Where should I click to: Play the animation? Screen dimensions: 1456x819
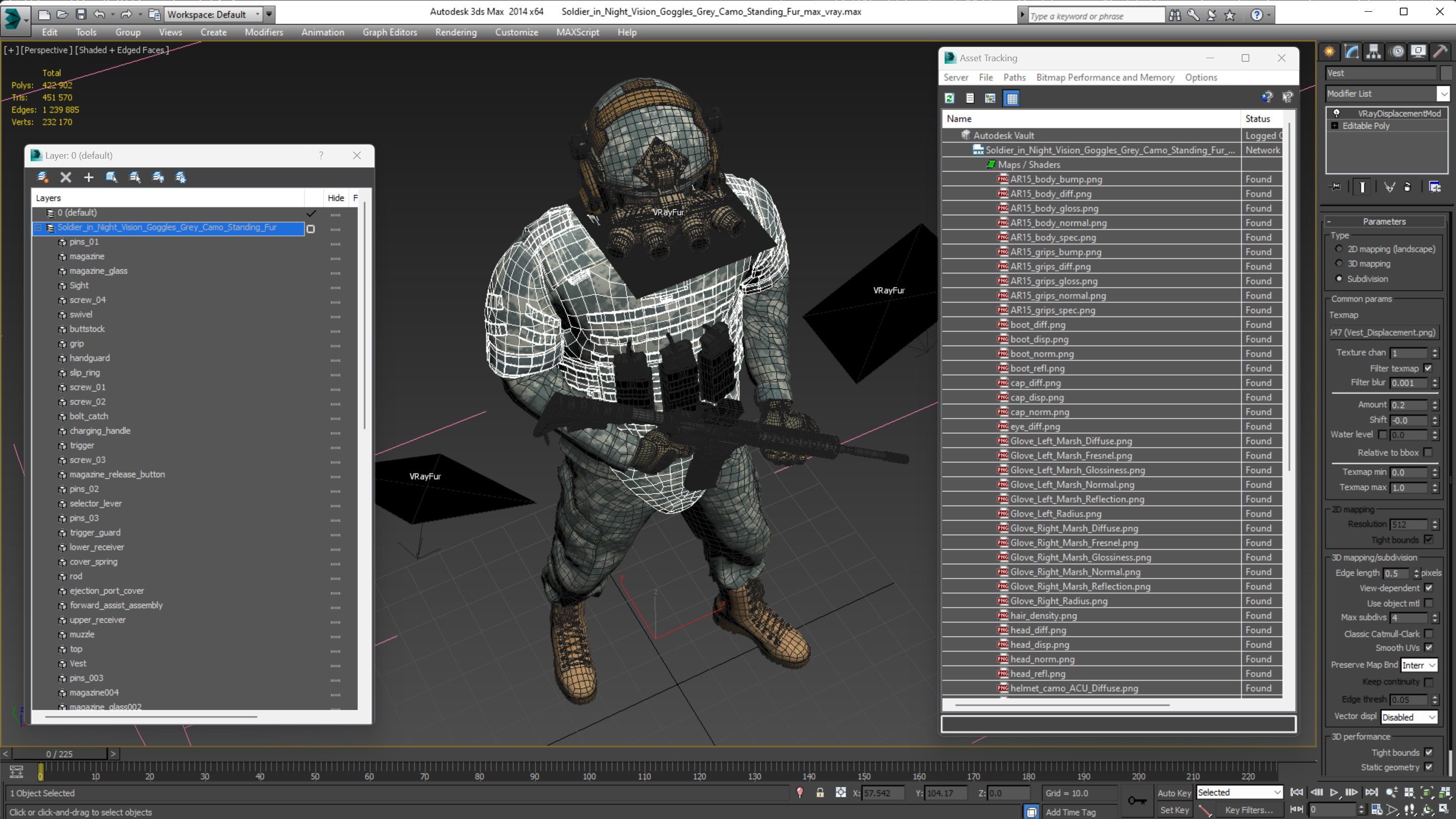[x=1334, y=792]
